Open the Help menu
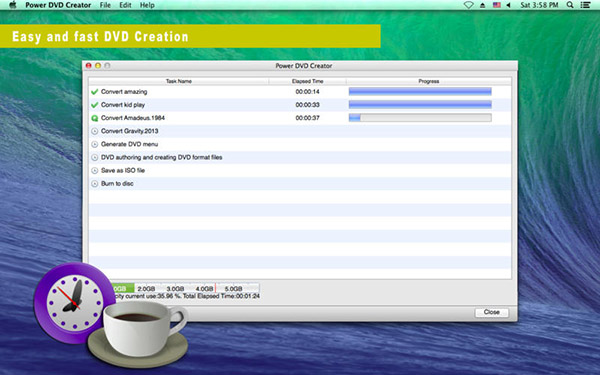The width and height of the screenshot is (600, 375). (147, 5)
